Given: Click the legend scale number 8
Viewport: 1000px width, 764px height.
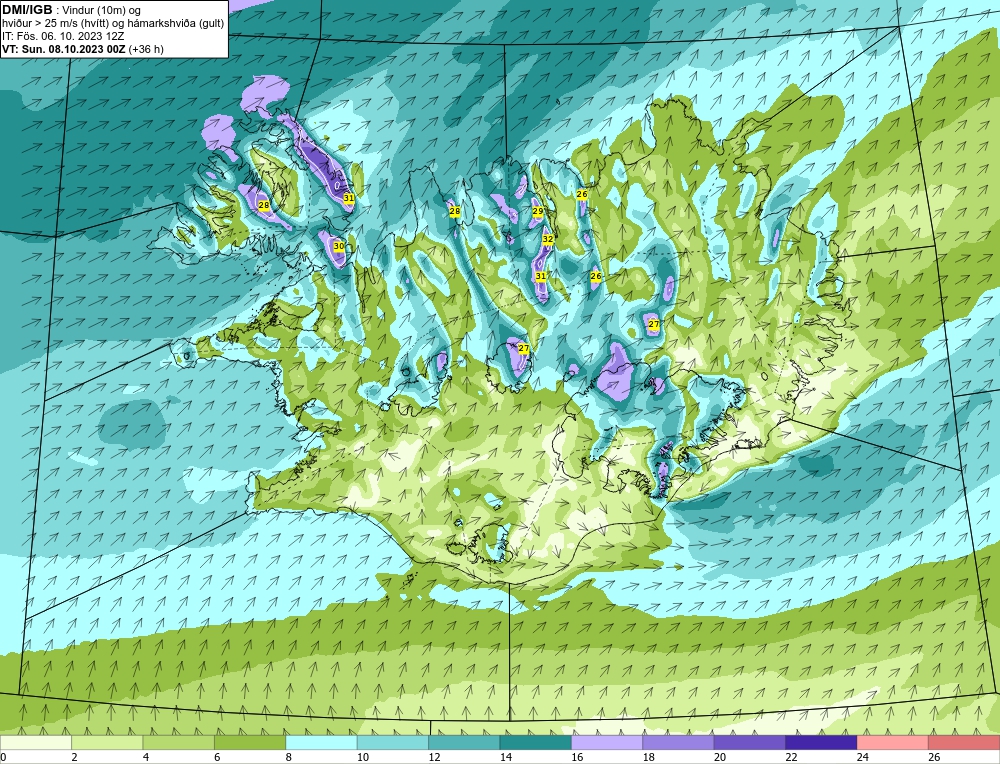Looking at the screenshot, I should click(289, 757).
